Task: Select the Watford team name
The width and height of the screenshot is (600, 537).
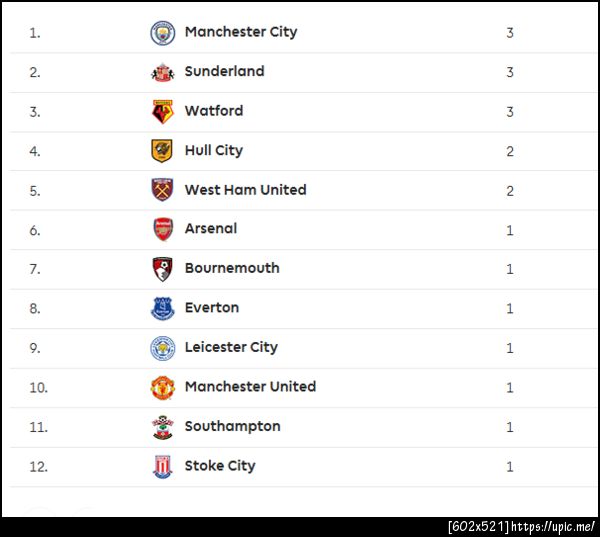Action: point(214,111)
